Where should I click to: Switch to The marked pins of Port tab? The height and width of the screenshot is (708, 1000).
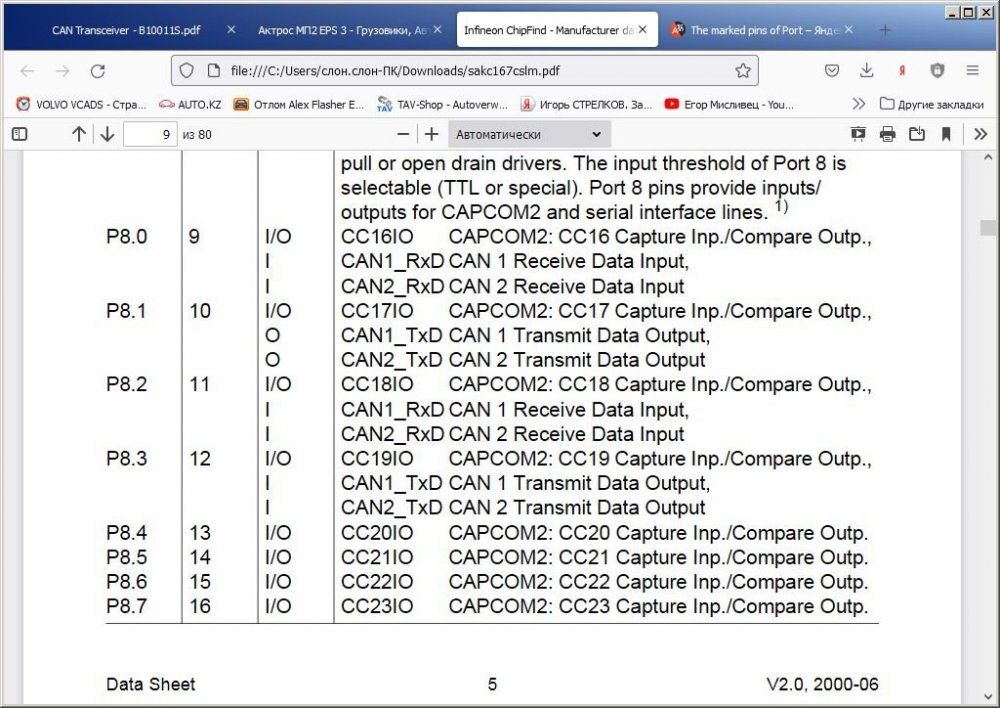[x=756, y=30]
